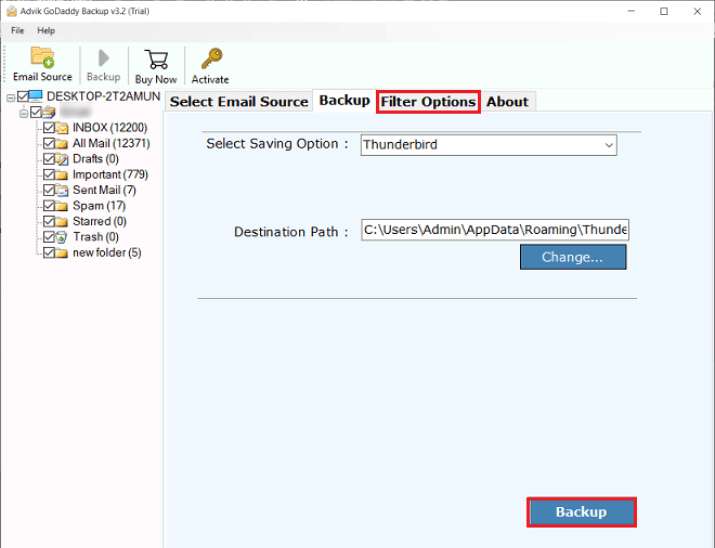Select the All Mail (12371) label
This screenshot has height=548, width=715.
[111, 143]
